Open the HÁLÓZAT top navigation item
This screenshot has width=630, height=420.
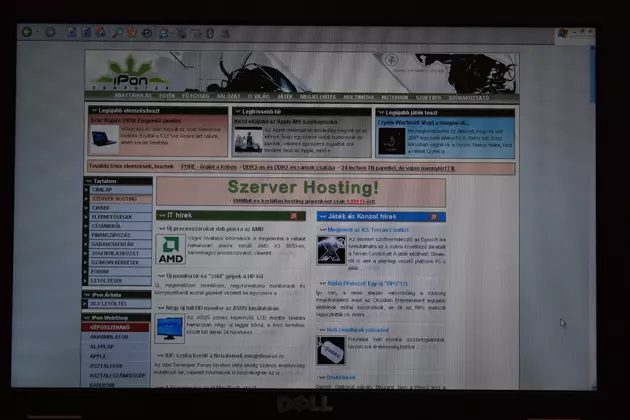228,96
